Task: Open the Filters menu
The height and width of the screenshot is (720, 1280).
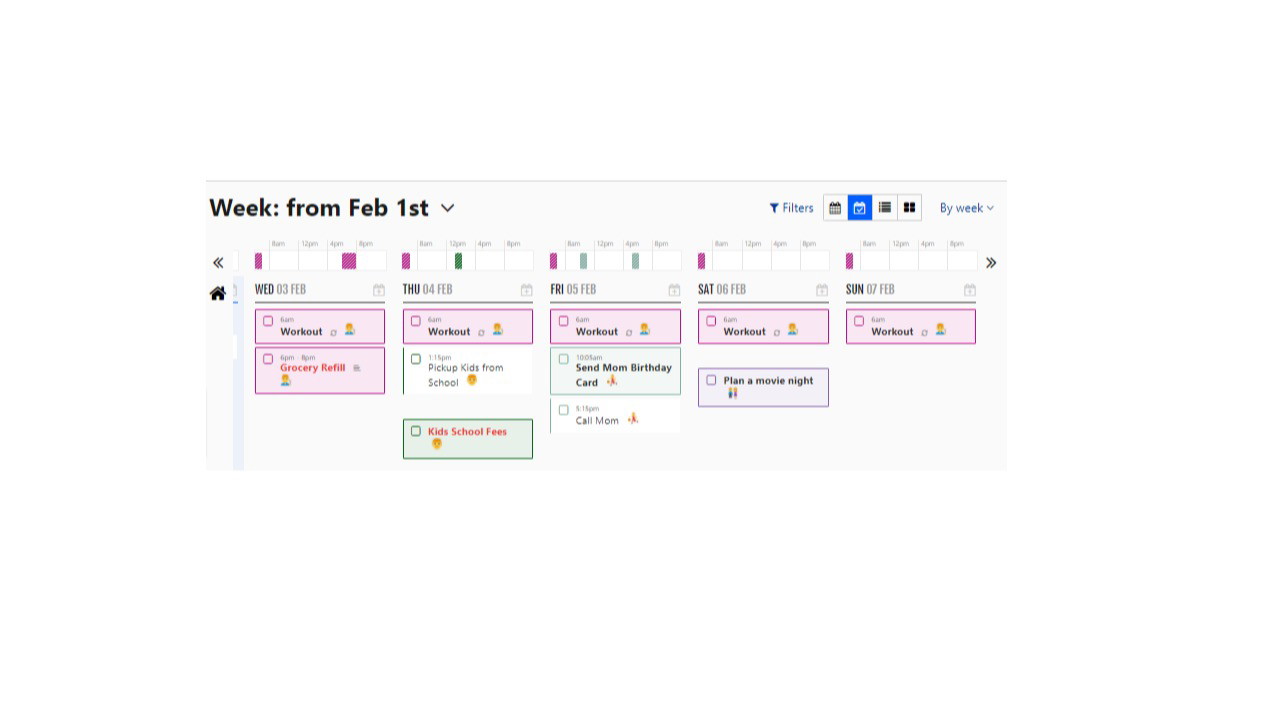Action: pyautogui.click(x=791, y=208)
